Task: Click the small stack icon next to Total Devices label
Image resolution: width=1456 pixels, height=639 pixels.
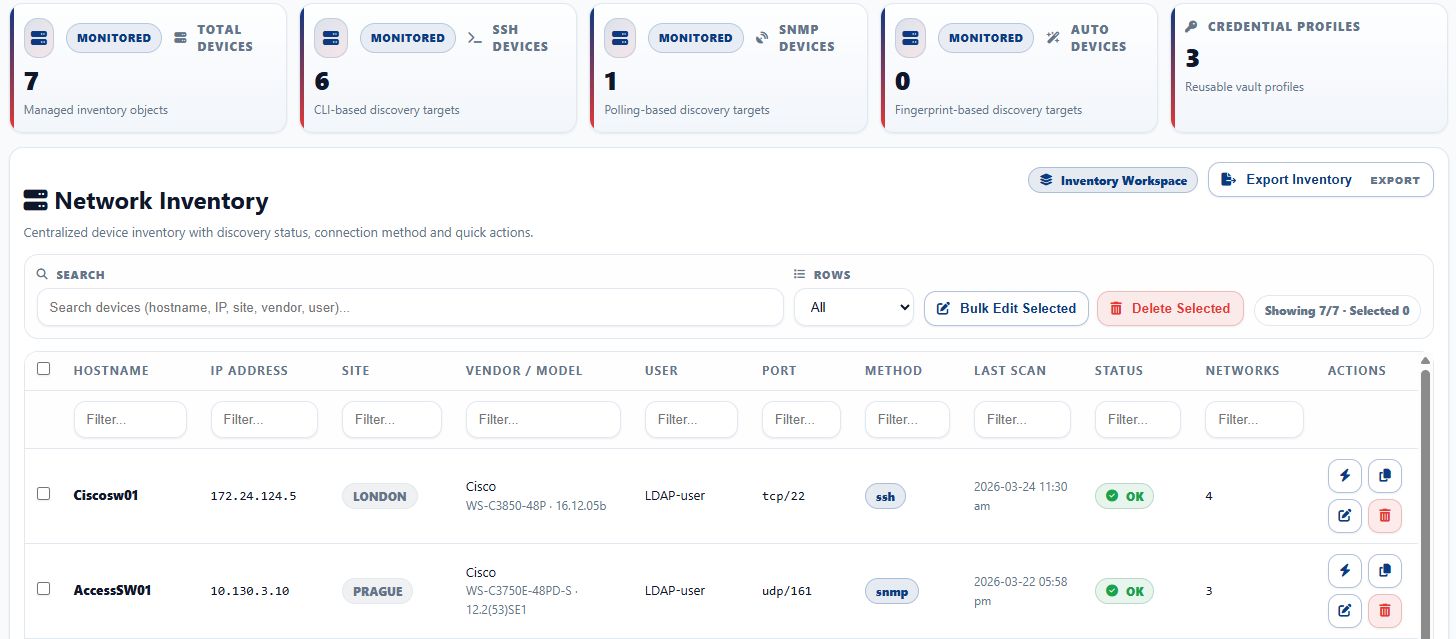Action: click(x=180, y=38)
